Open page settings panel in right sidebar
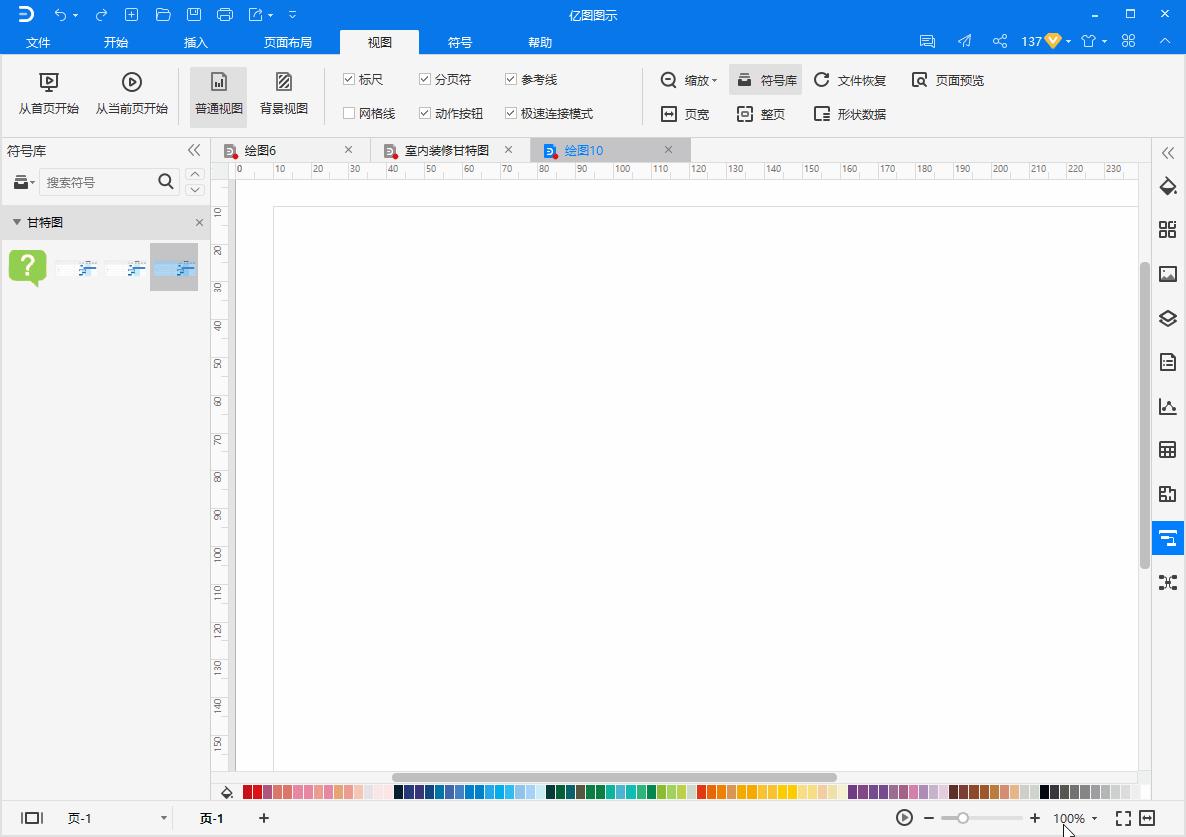 tap(1168, 362)
